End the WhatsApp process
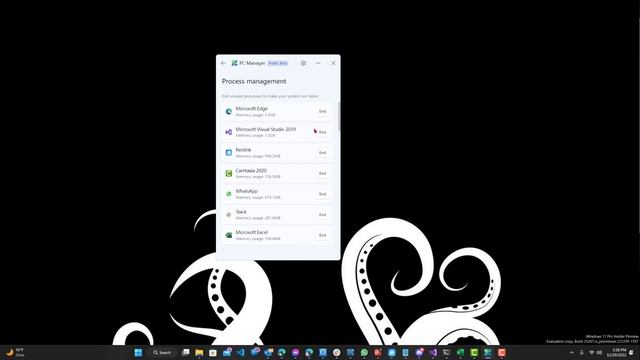The height and width of the screenshot is (360, 640). click(x=322, y=194)
